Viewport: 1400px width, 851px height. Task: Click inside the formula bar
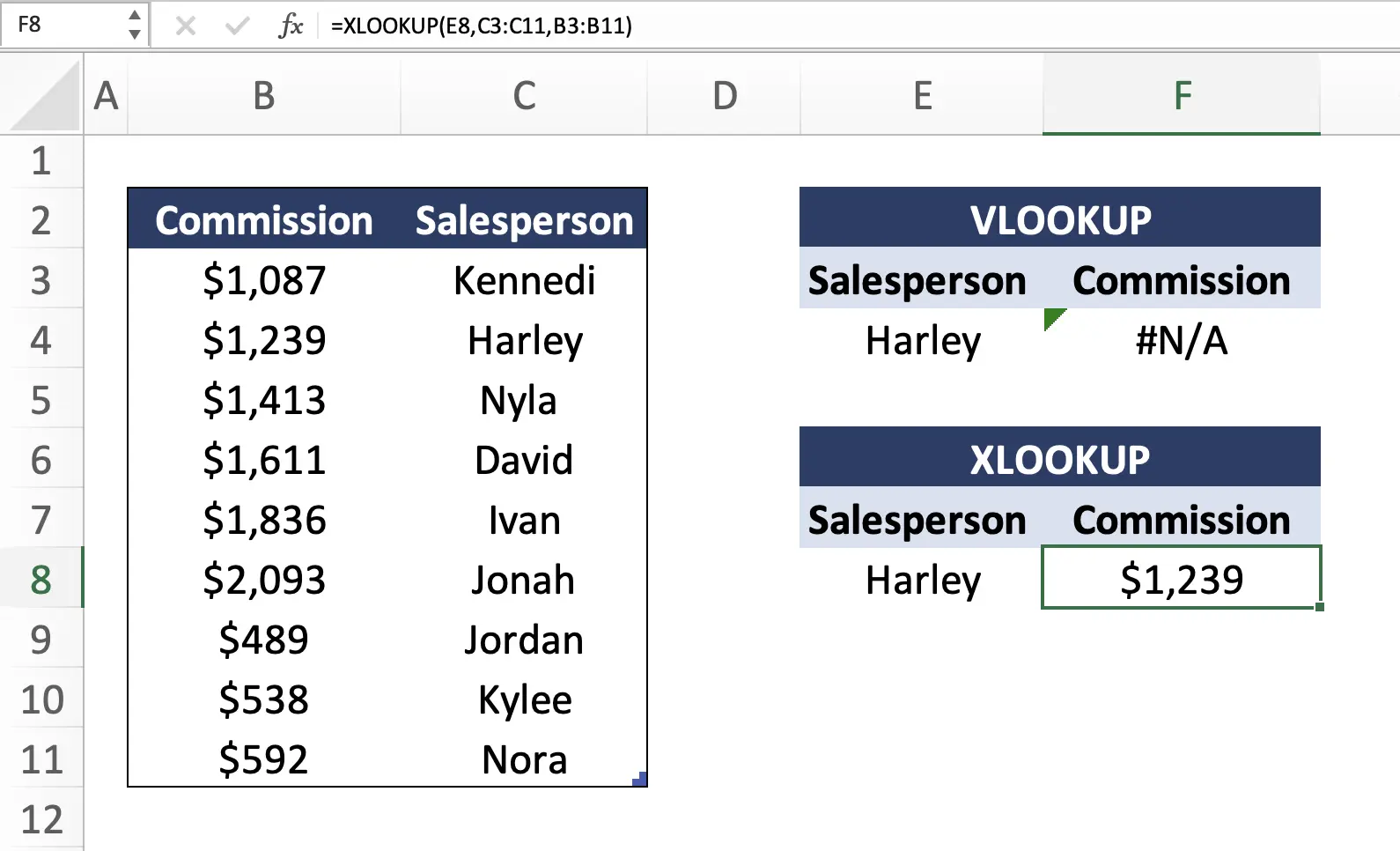pos(616,26)
